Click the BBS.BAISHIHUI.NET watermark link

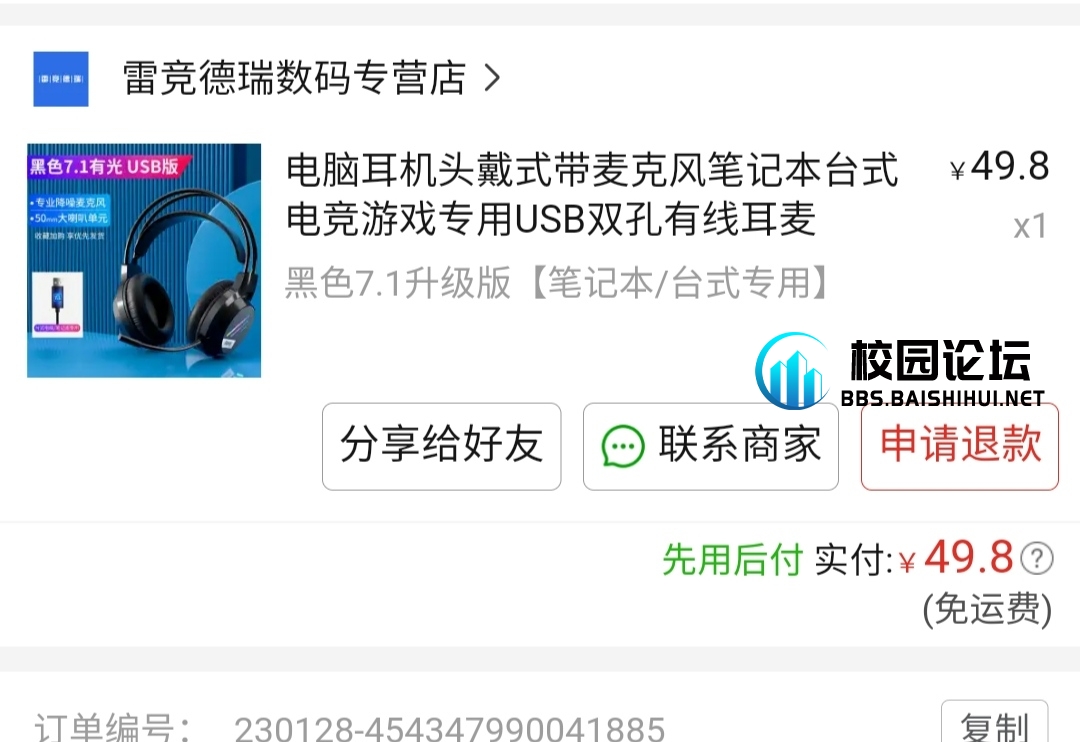coord(942,398)
